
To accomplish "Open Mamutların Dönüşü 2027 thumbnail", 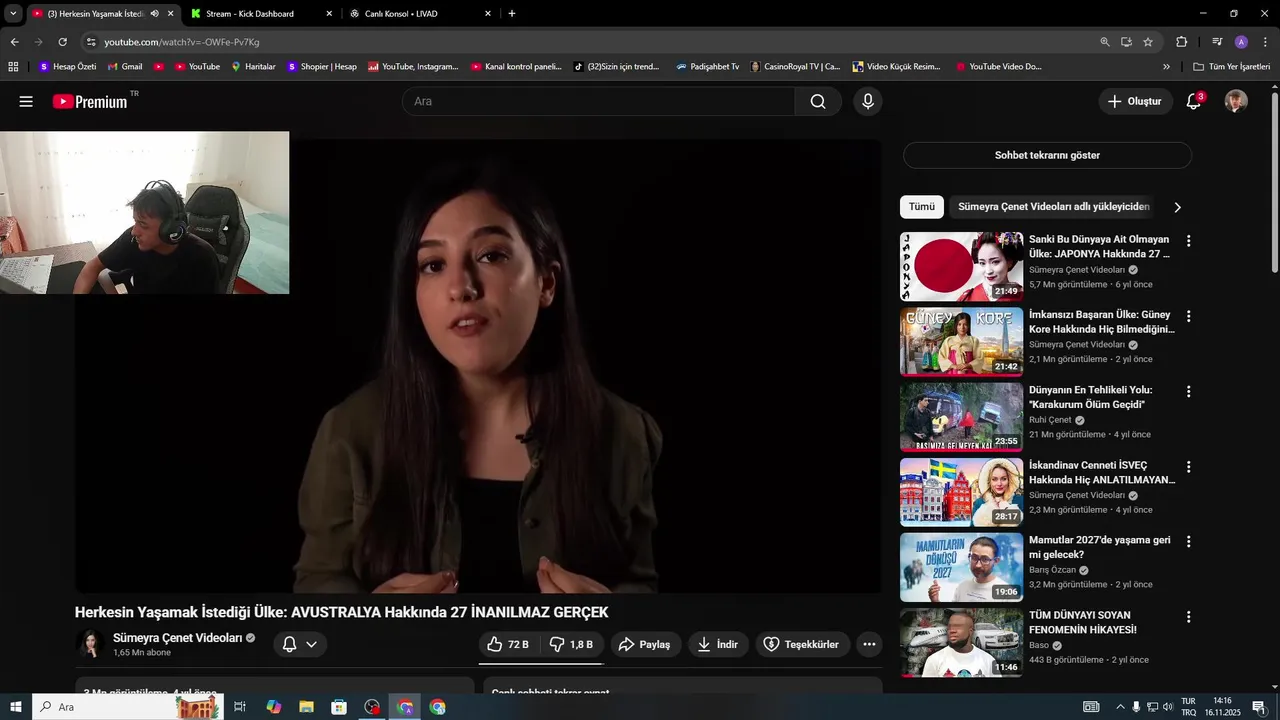I will tap(961, 567).
